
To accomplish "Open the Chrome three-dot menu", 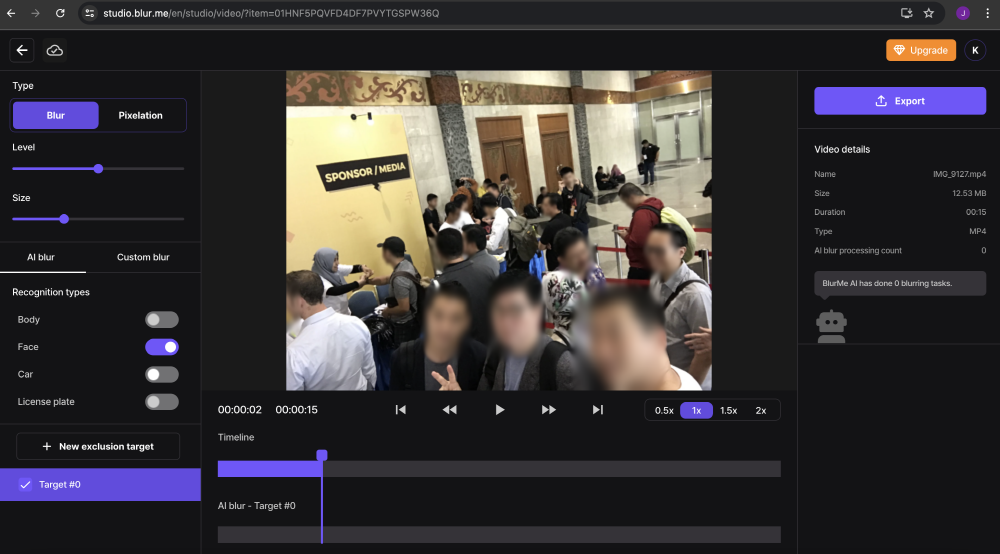I will [x=987, y=13].
